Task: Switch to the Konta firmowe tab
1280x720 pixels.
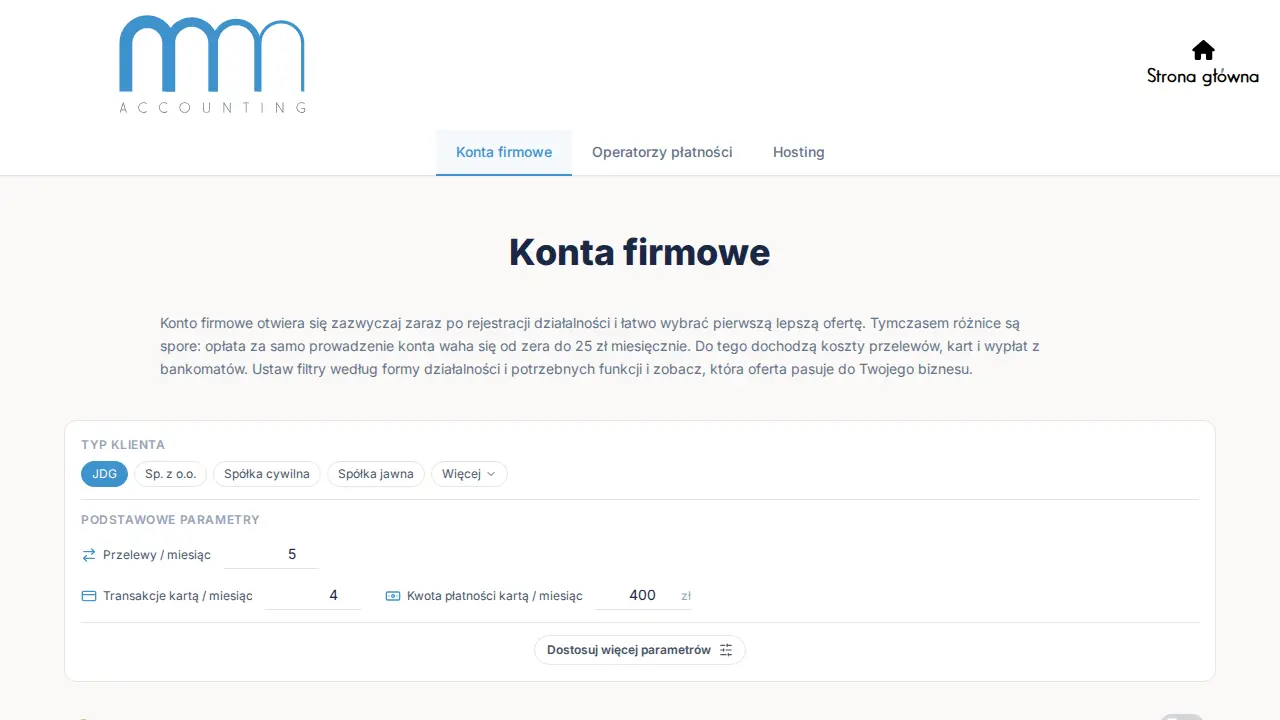Action: 504,152
